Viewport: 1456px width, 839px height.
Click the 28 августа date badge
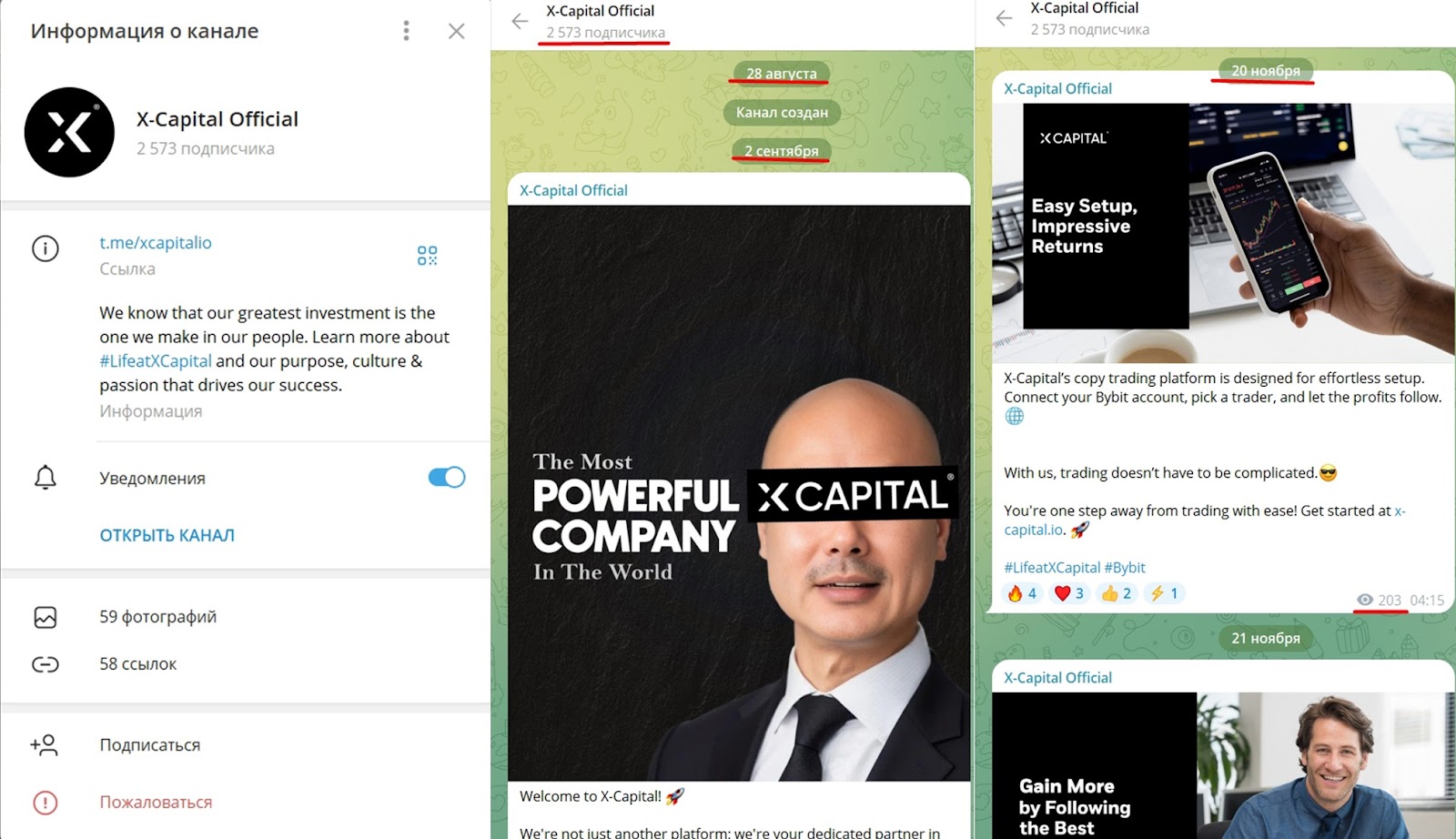click(x=782, y=73)
